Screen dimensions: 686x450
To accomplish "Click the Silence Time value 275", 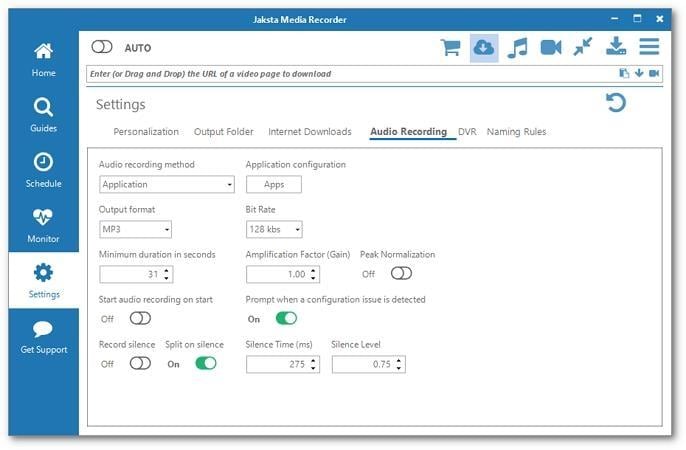I will tap(297, 364).
